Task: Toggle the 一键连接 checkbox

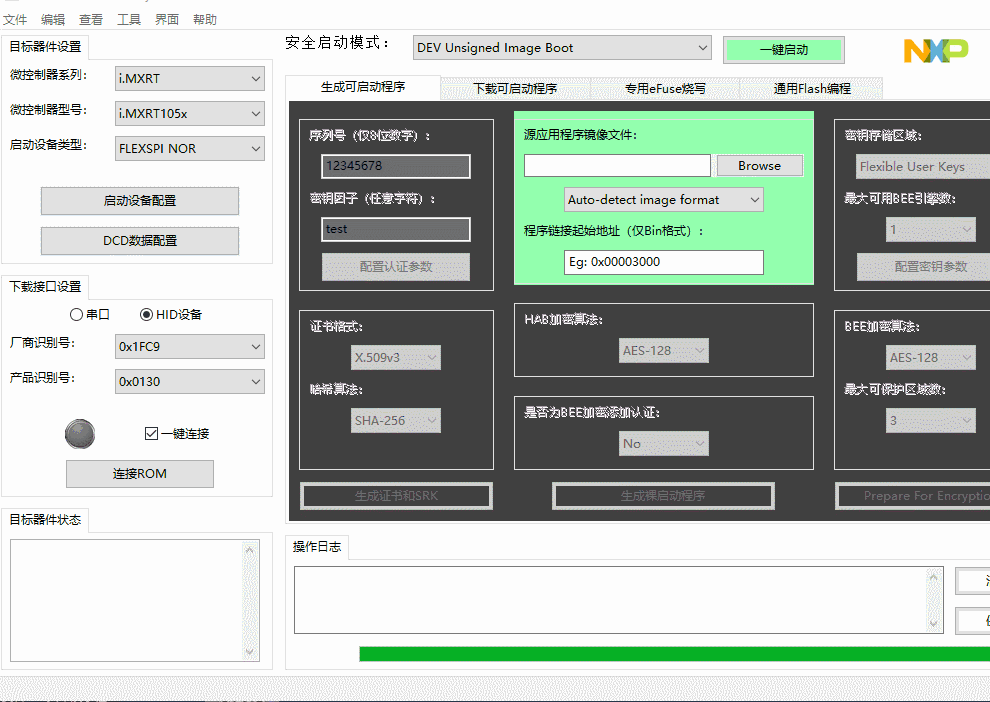Action: tap(151, 433)
